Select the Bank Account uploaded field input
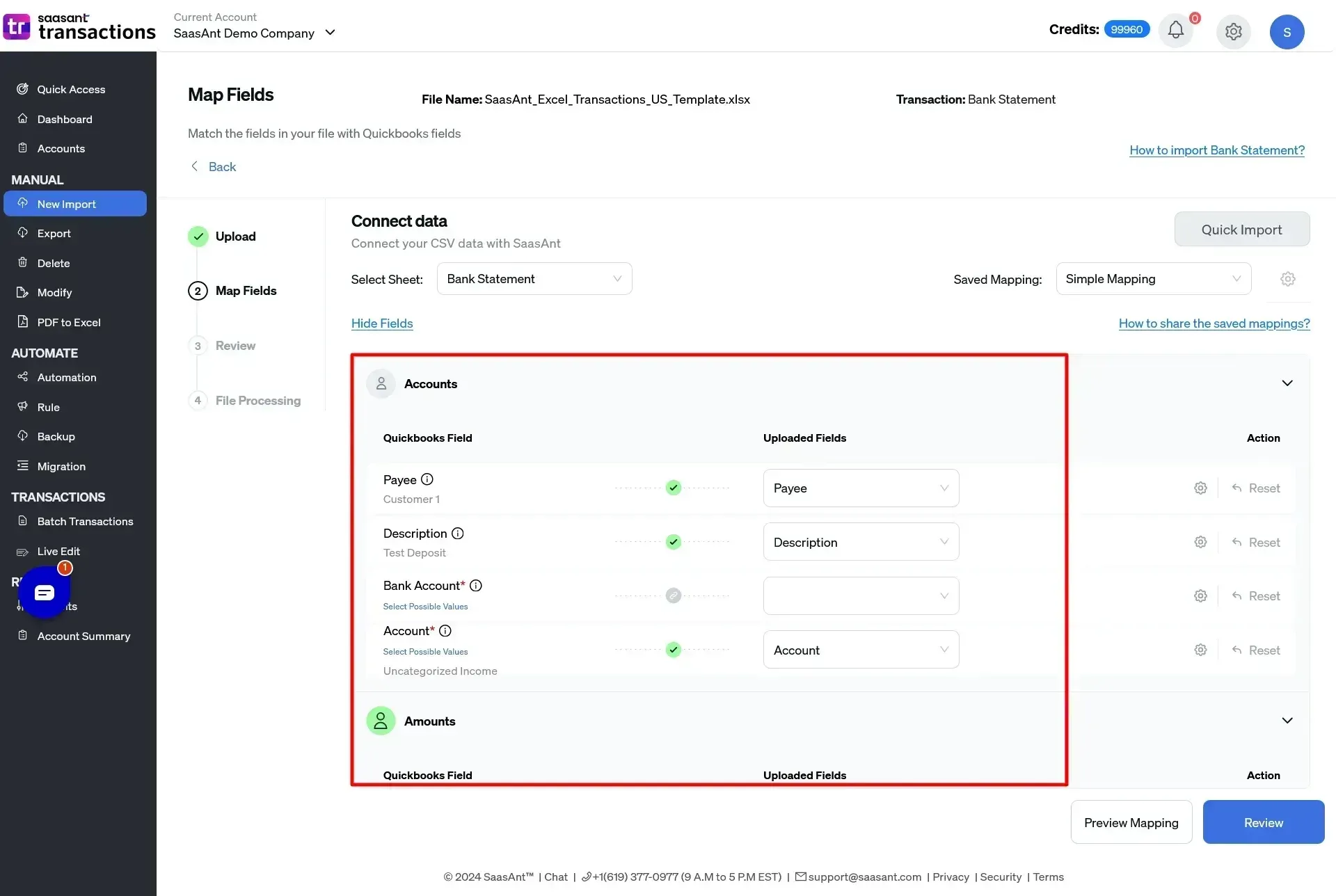Viewport: 1336px width, 896px height. click(858, 595)
